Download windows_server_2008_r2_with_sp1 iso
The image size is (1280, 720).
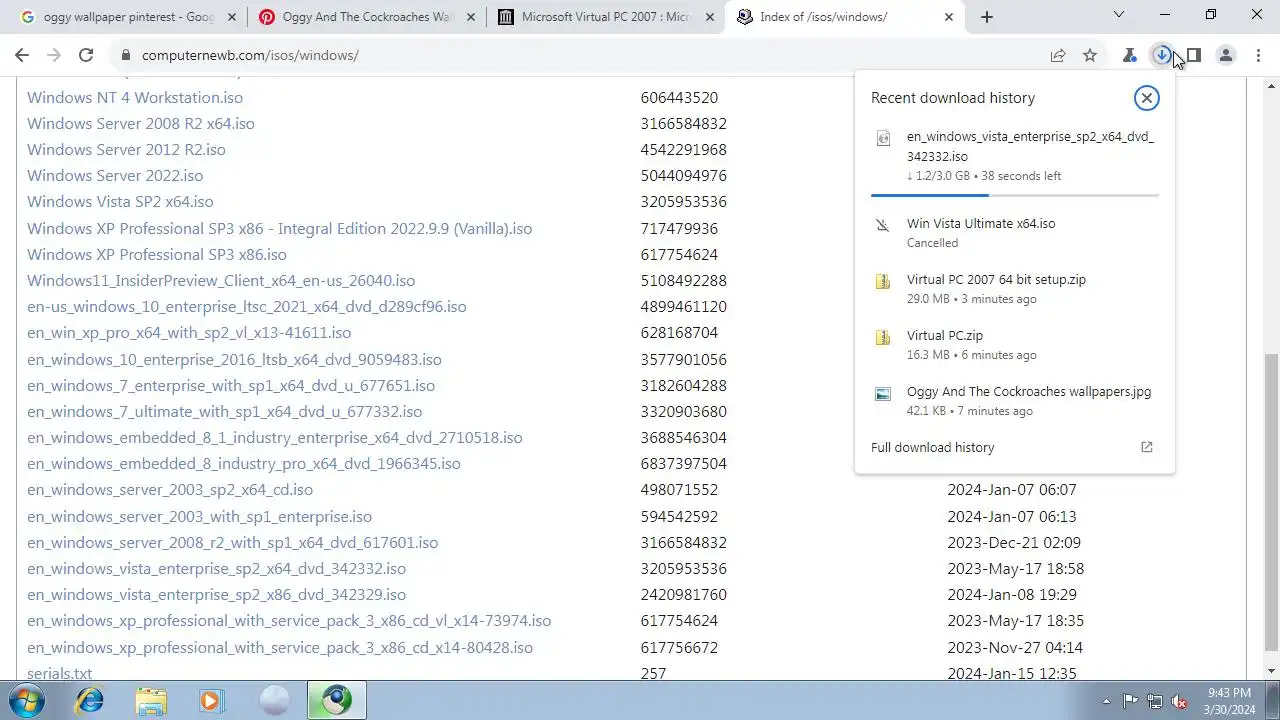tap(233, 542)
